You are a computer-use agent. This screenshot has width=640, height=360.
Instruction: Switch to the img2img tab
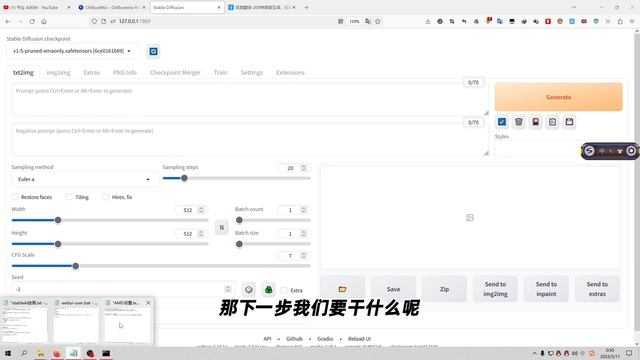pyautogui.click(x=58, y=73)
